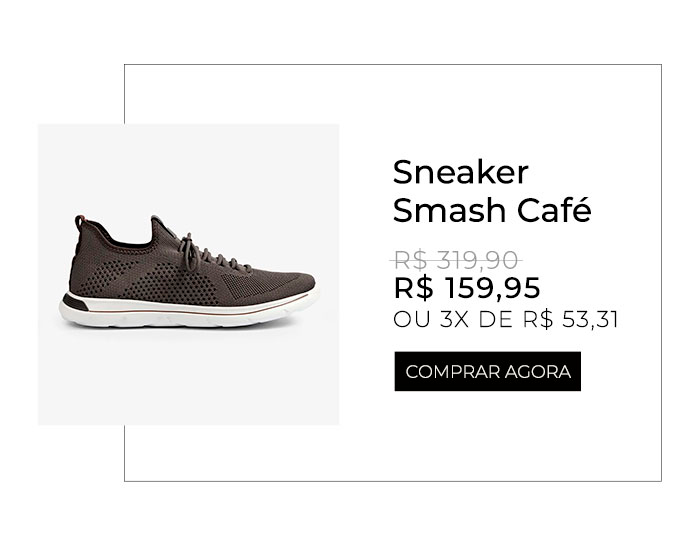Select the crossed-out price R$ 319,90
The image size is (700, 546).
[x=456, y=260]
